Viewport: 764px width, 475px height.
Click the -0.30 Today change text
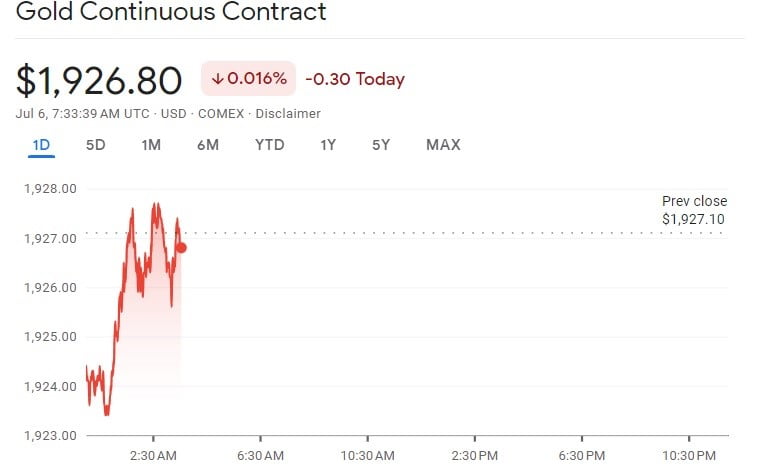[x=354, y=79]
